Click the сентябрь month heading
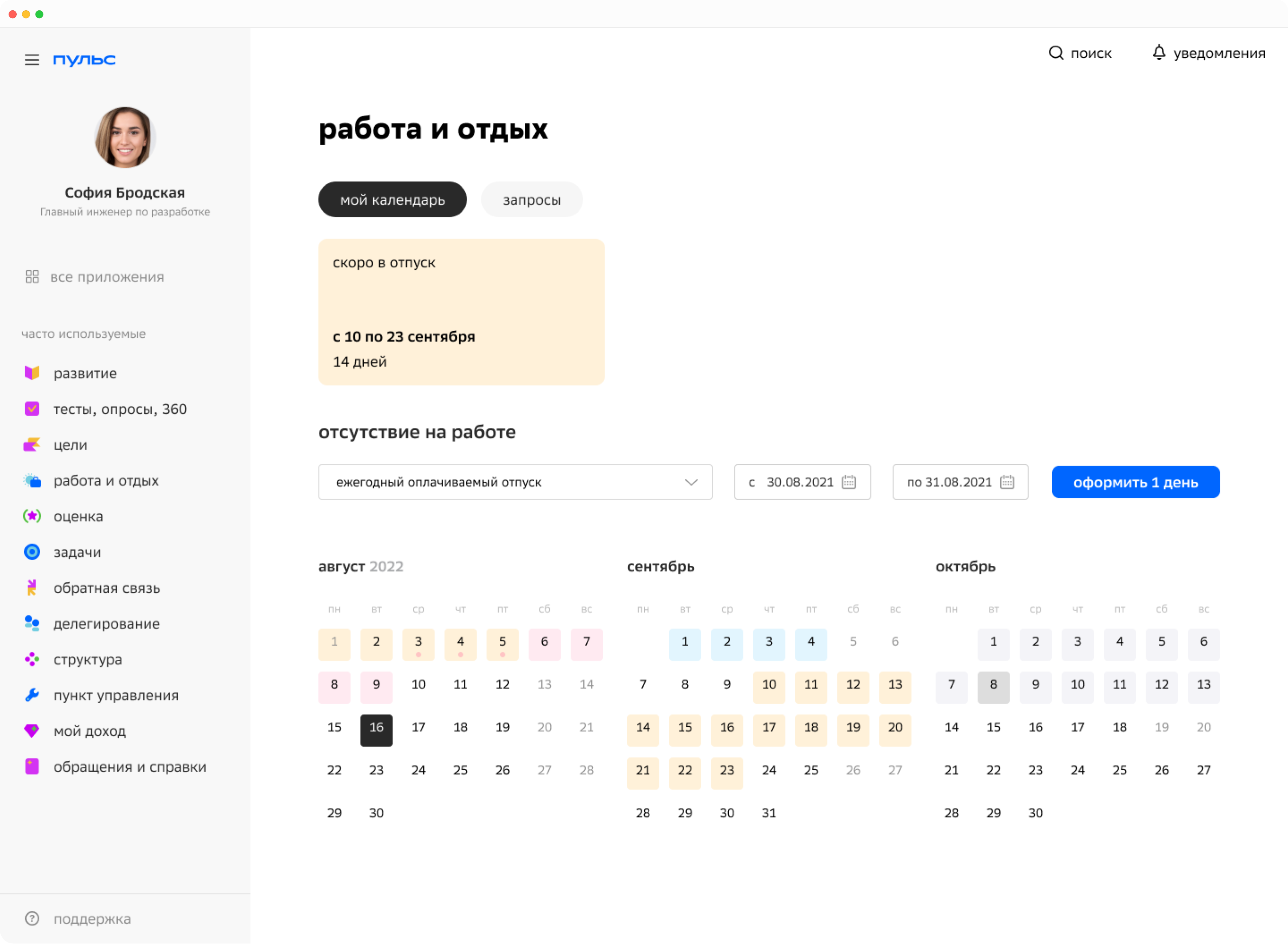This screenshot has height=944, width=1288. 661,566
